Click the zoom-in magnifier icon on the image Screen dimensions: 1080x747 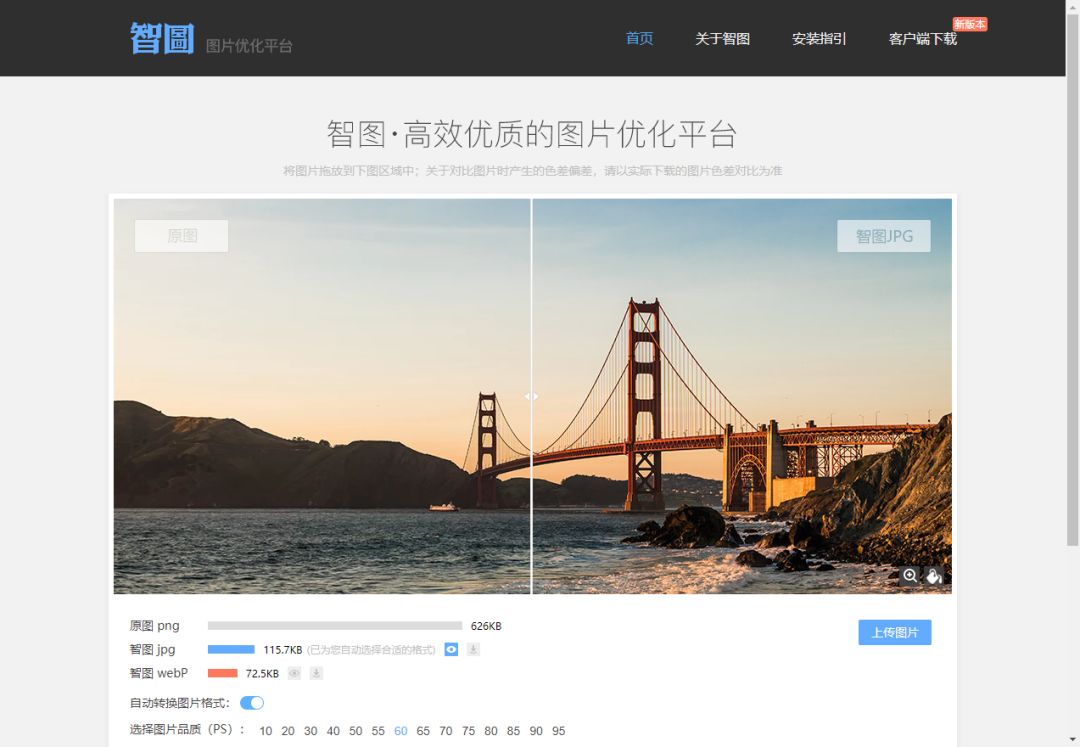[x=910, y=575]
